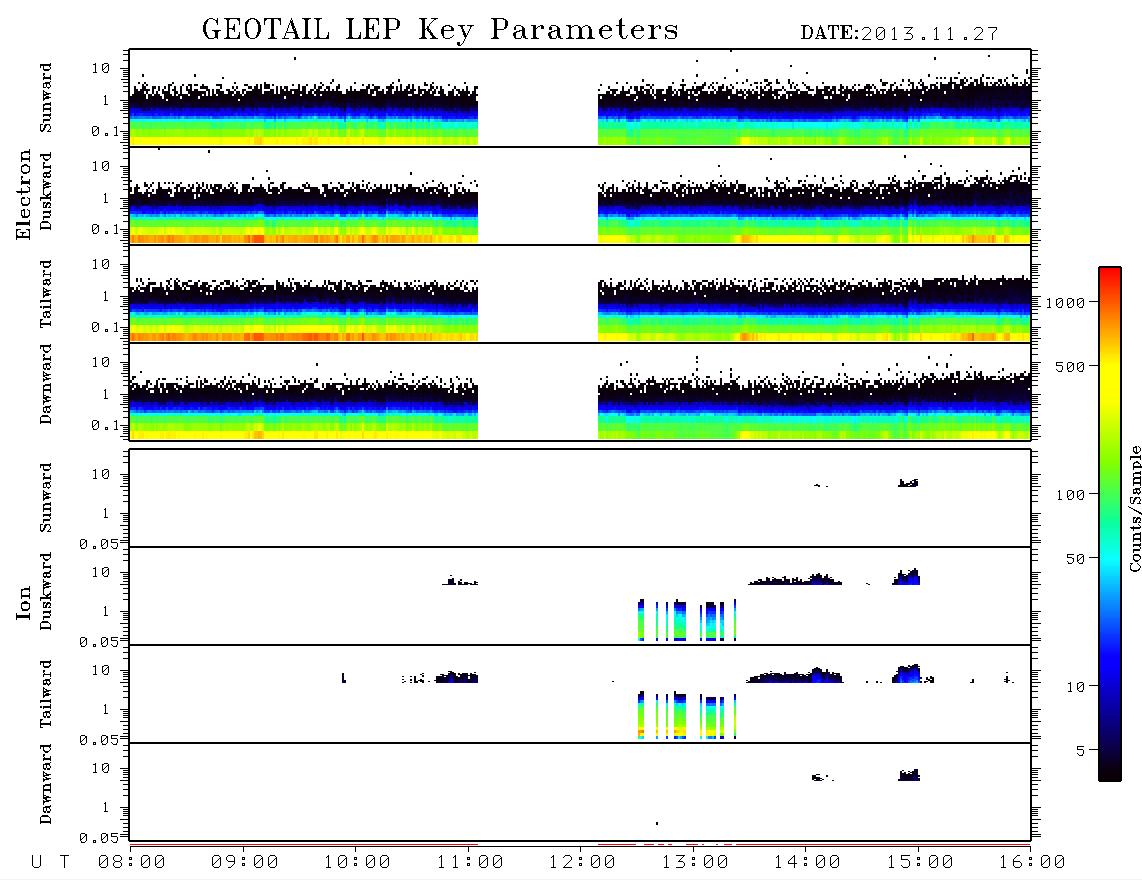Click the "08:00" time tick label
Image resolution: width=1142 pixels, height=880 pixels.
pyautogui.click(x=132, y=863)
